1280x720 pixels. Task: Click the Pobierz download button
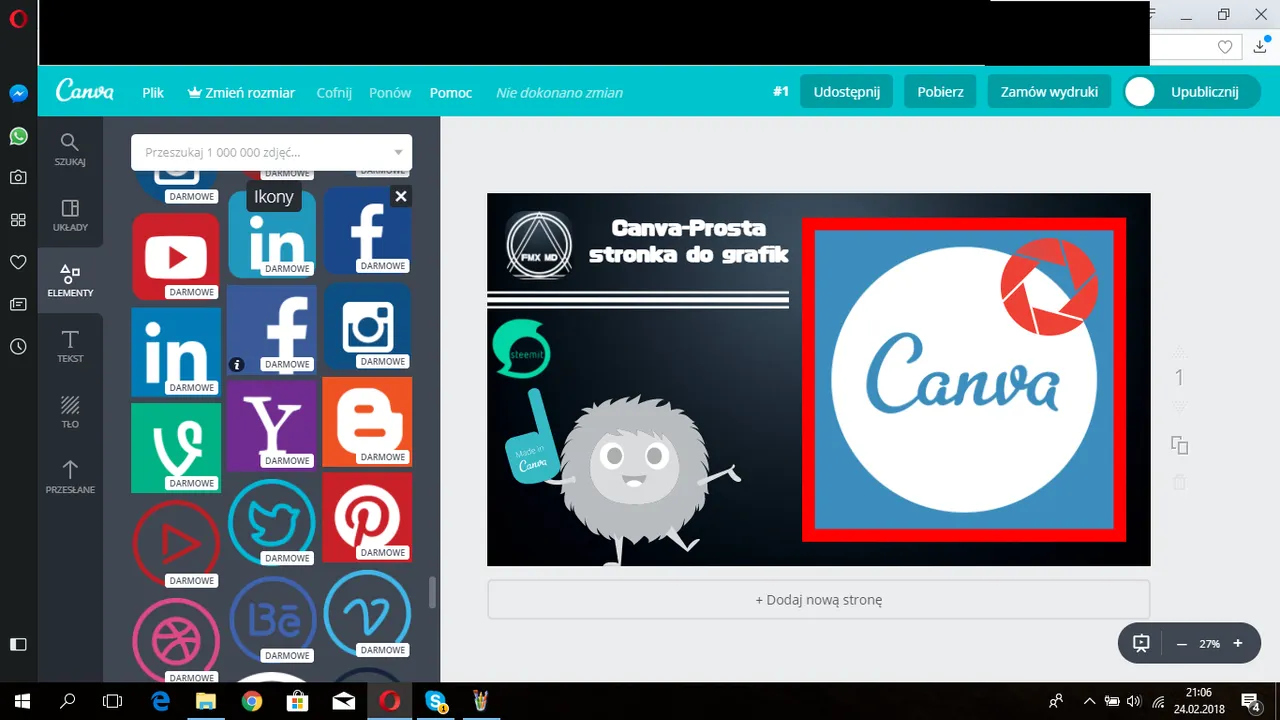[x=941, y=92]
